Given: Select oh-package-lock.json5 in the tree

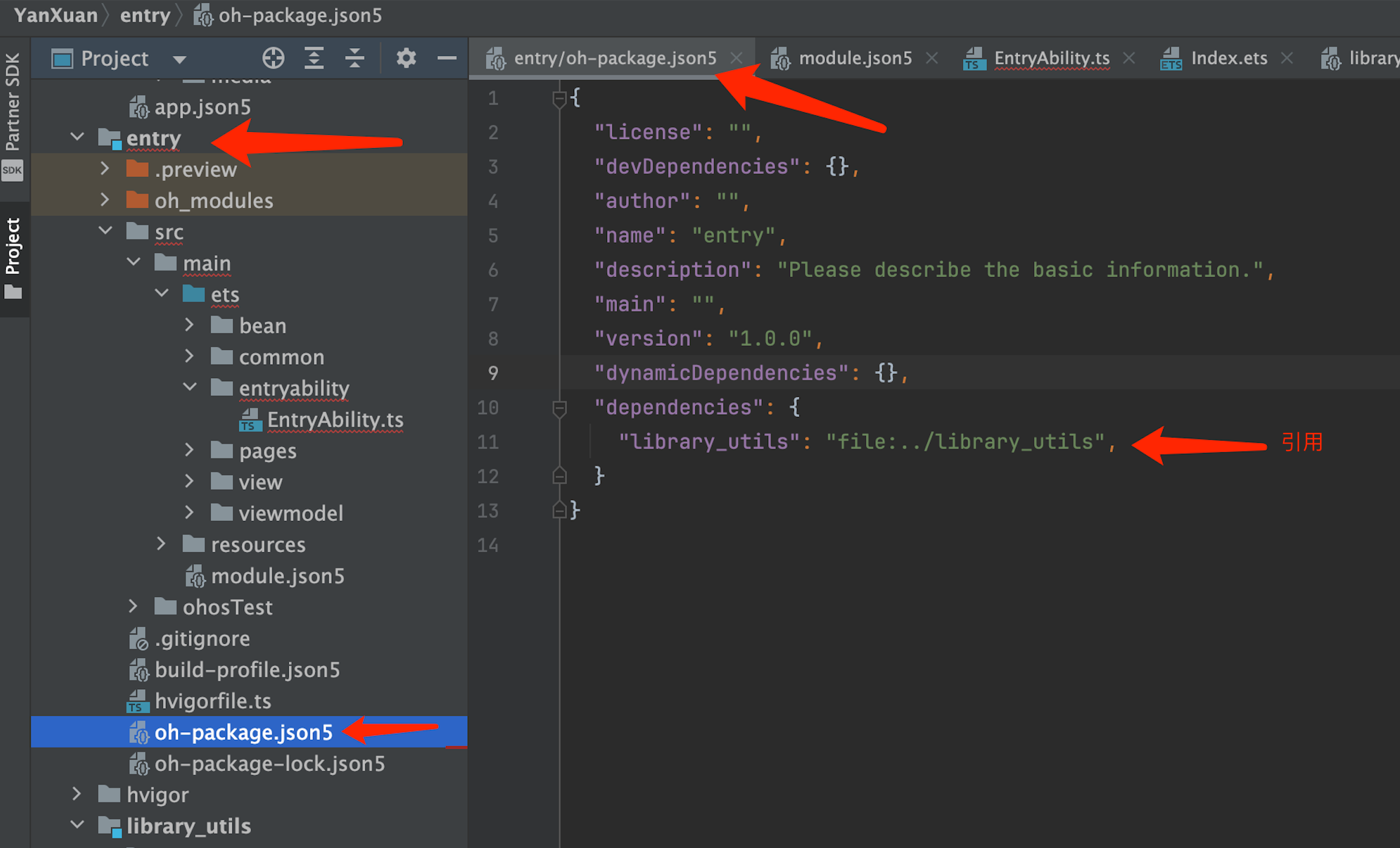Looking at the screenshot, I should point(269,763).
